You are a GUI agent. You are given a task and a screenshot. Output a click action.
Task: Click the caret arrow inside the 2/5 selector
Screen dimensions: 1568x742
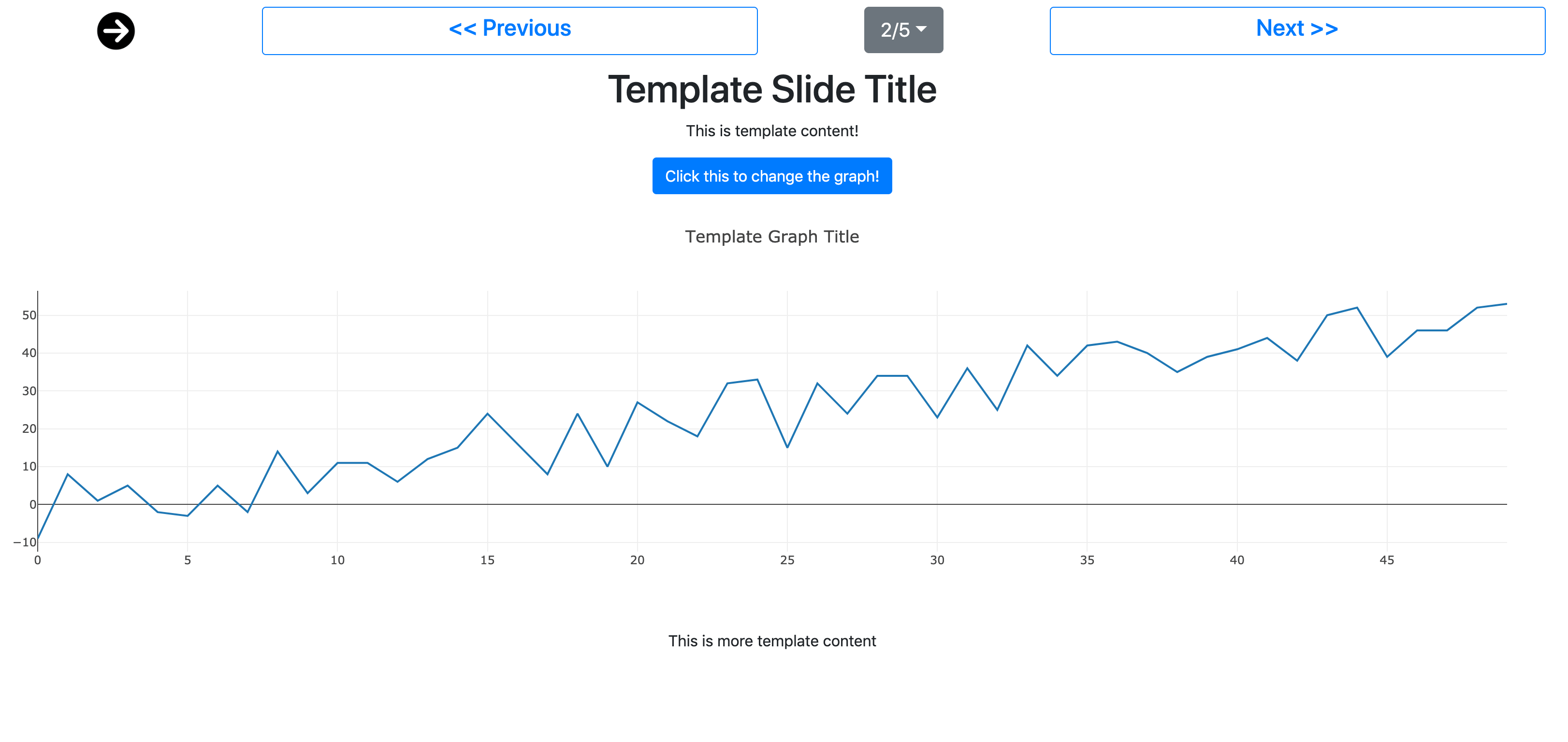pyautogui.click(x=921, y=30)
